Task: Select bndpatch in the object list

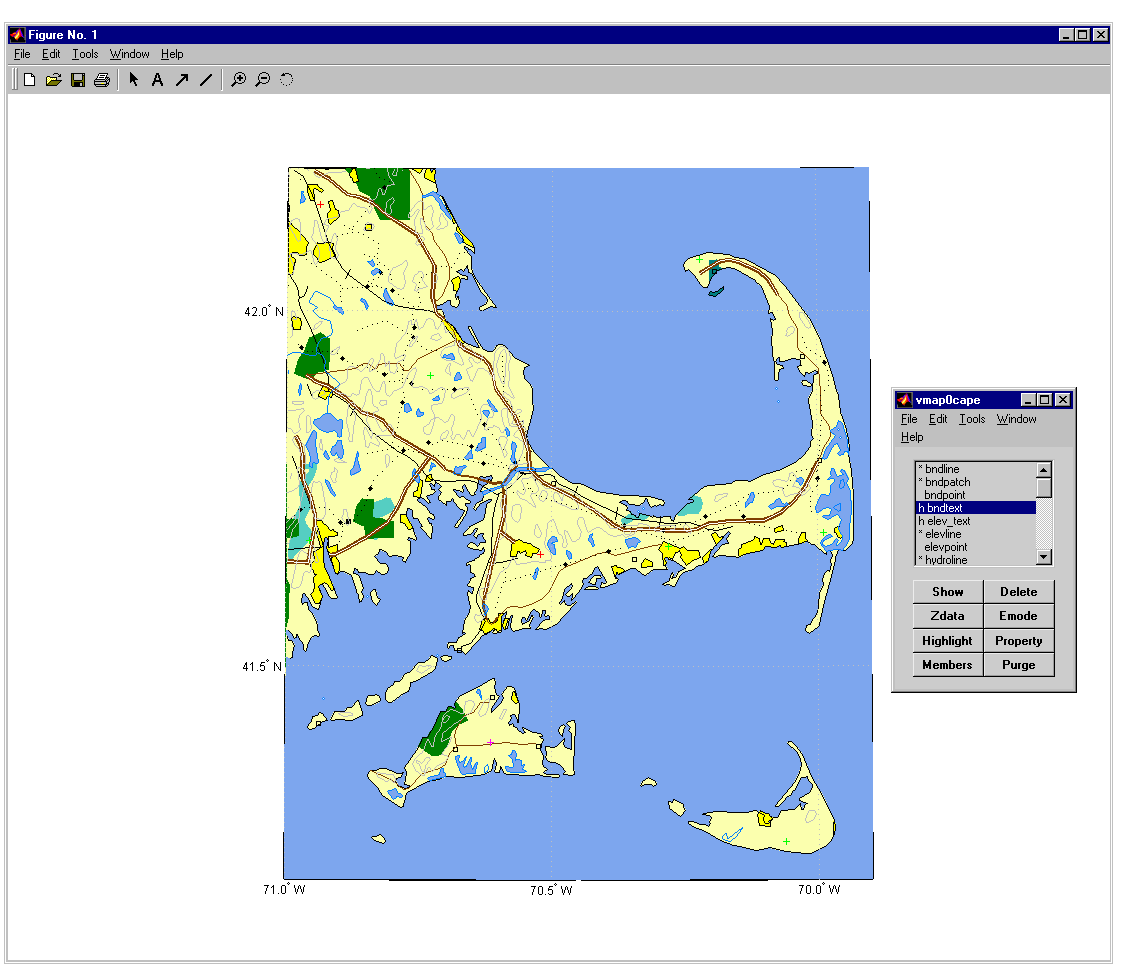Action: click(x=947, y=482)
